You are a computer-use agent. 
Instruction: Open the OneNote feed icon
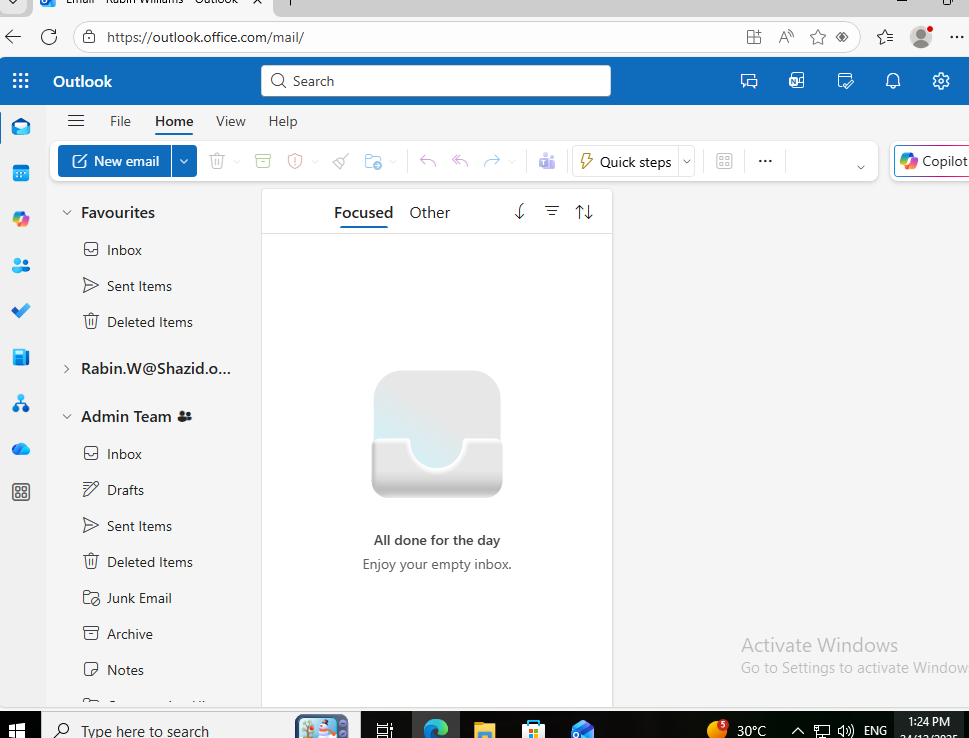click(x=797, y=81)
